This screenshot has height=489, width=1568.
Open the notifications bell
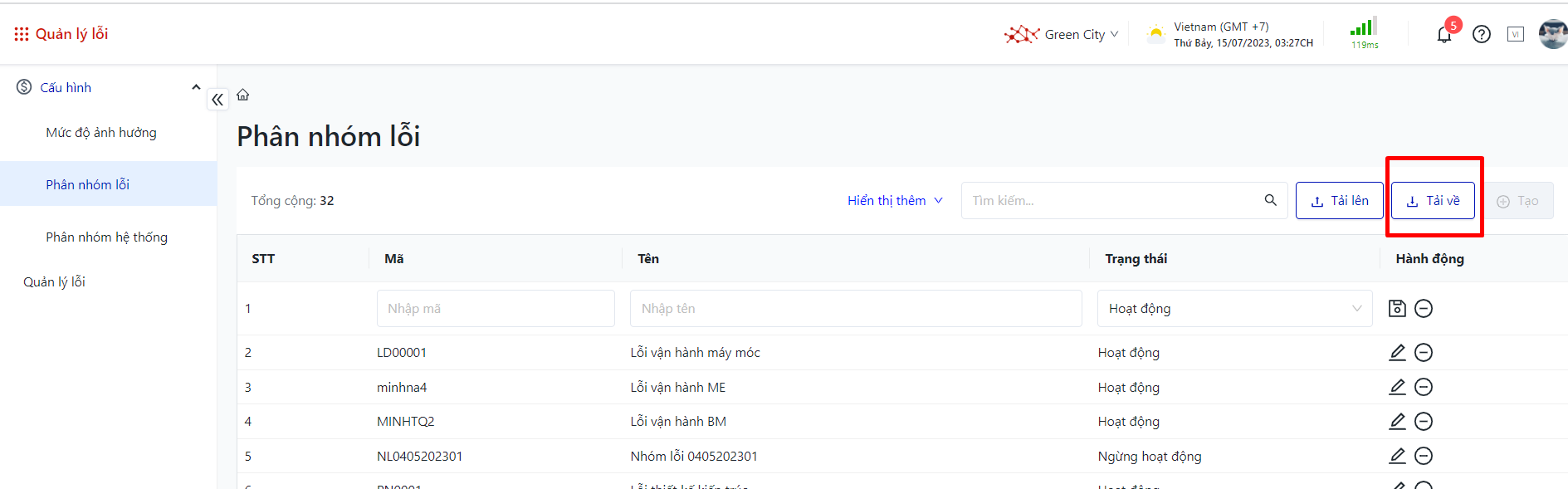point(1444,34)
